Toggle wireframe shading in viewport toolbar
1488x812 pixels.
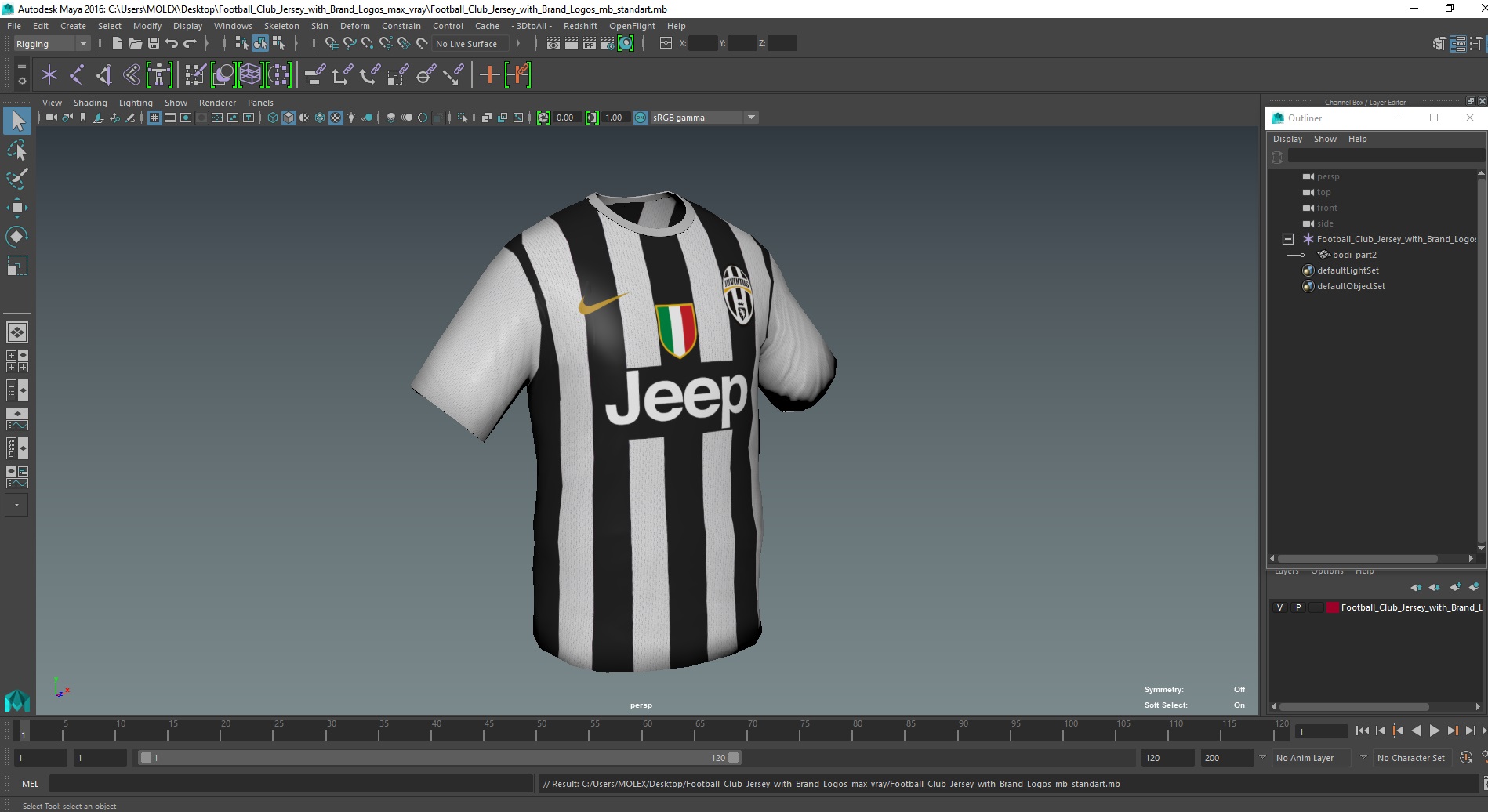coord(273,118)
